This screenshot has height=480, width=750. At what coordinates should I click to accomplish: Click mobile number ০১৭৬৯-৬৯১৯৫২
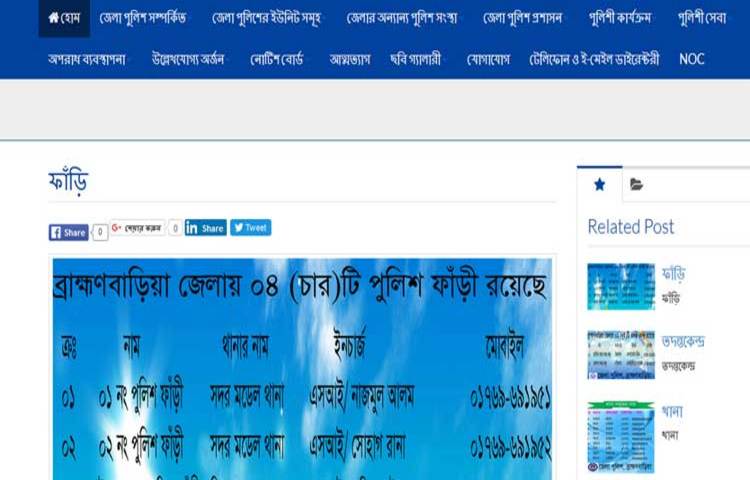pyautogui.click(x=511, y=447)
